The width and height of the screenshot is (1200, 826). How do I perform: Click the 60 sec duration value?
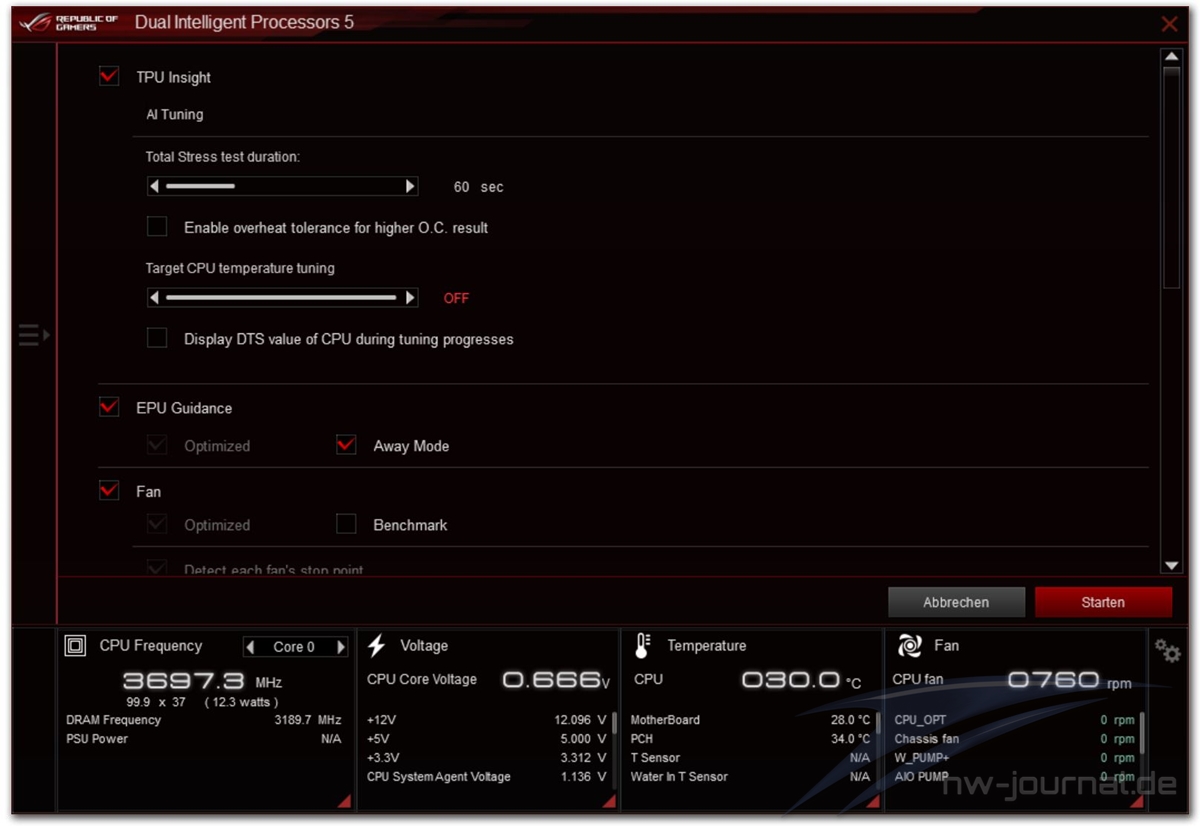[478, 187]
